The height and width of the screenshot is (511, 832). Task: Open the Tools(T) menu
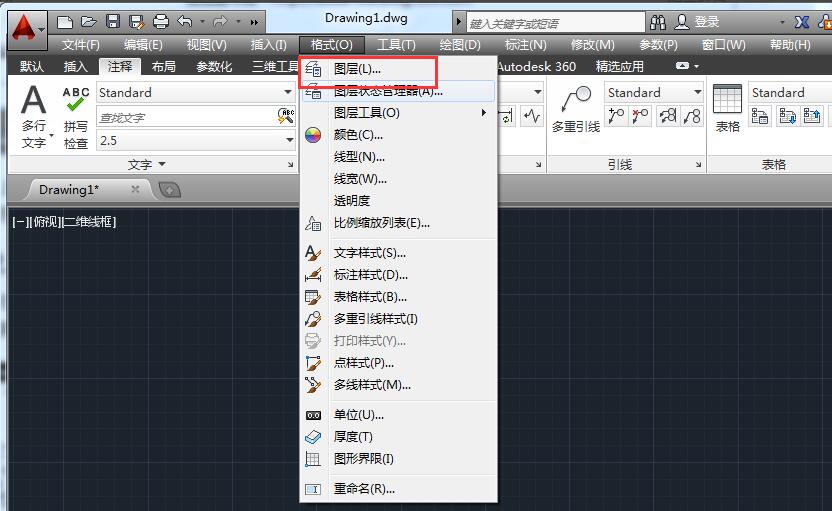(x=396, y=45)
